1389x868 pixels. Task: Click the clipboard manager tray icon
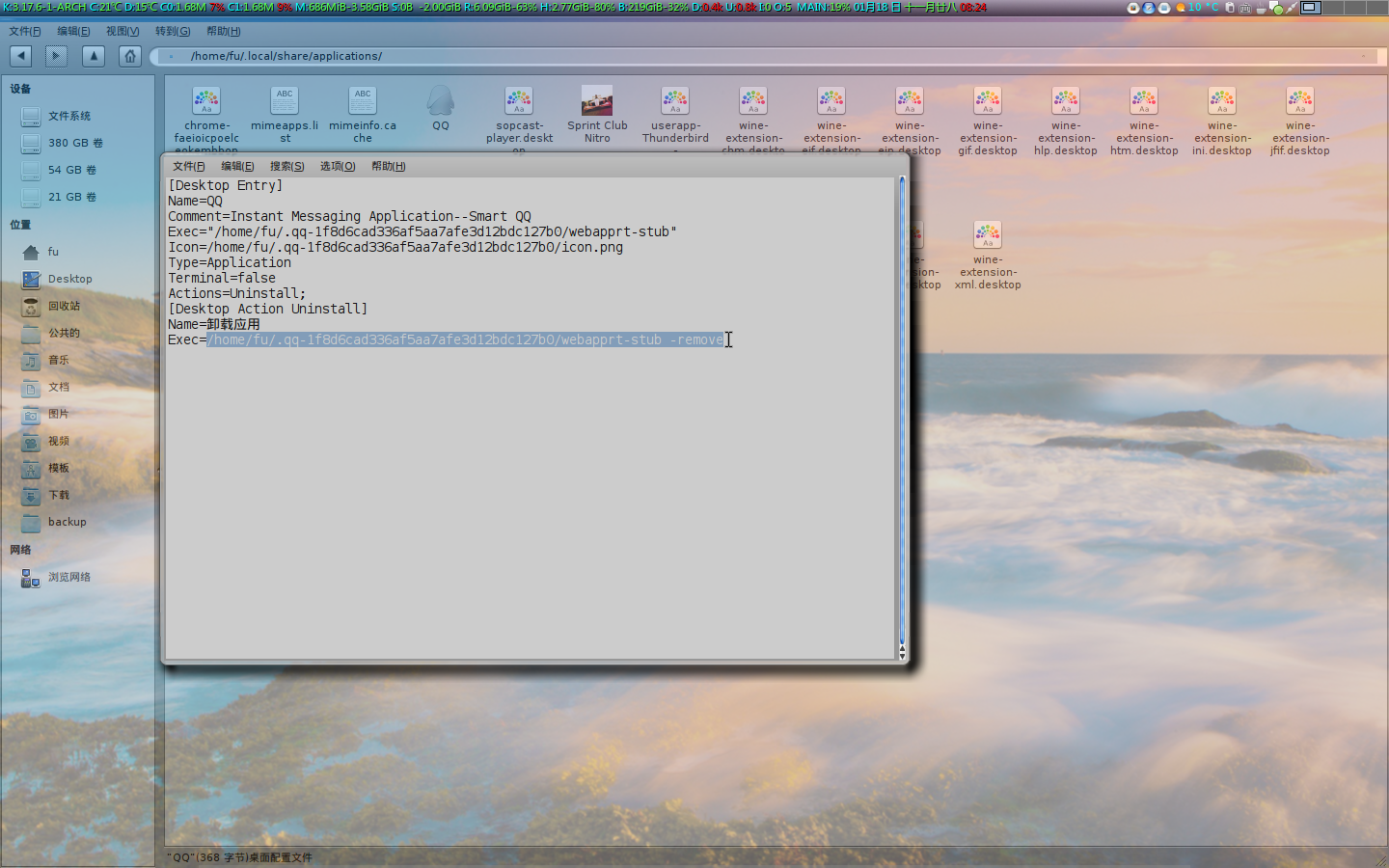coord(1230,7)
